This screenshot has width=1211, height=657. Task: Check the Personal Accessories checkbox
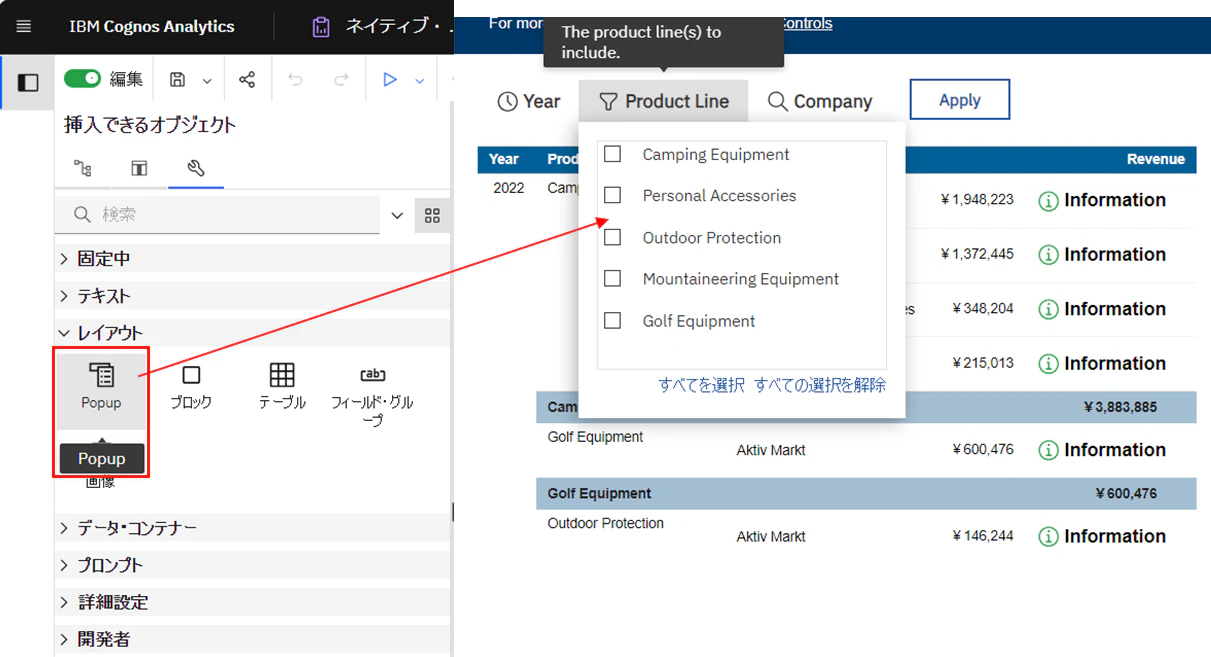pos(613,195)
